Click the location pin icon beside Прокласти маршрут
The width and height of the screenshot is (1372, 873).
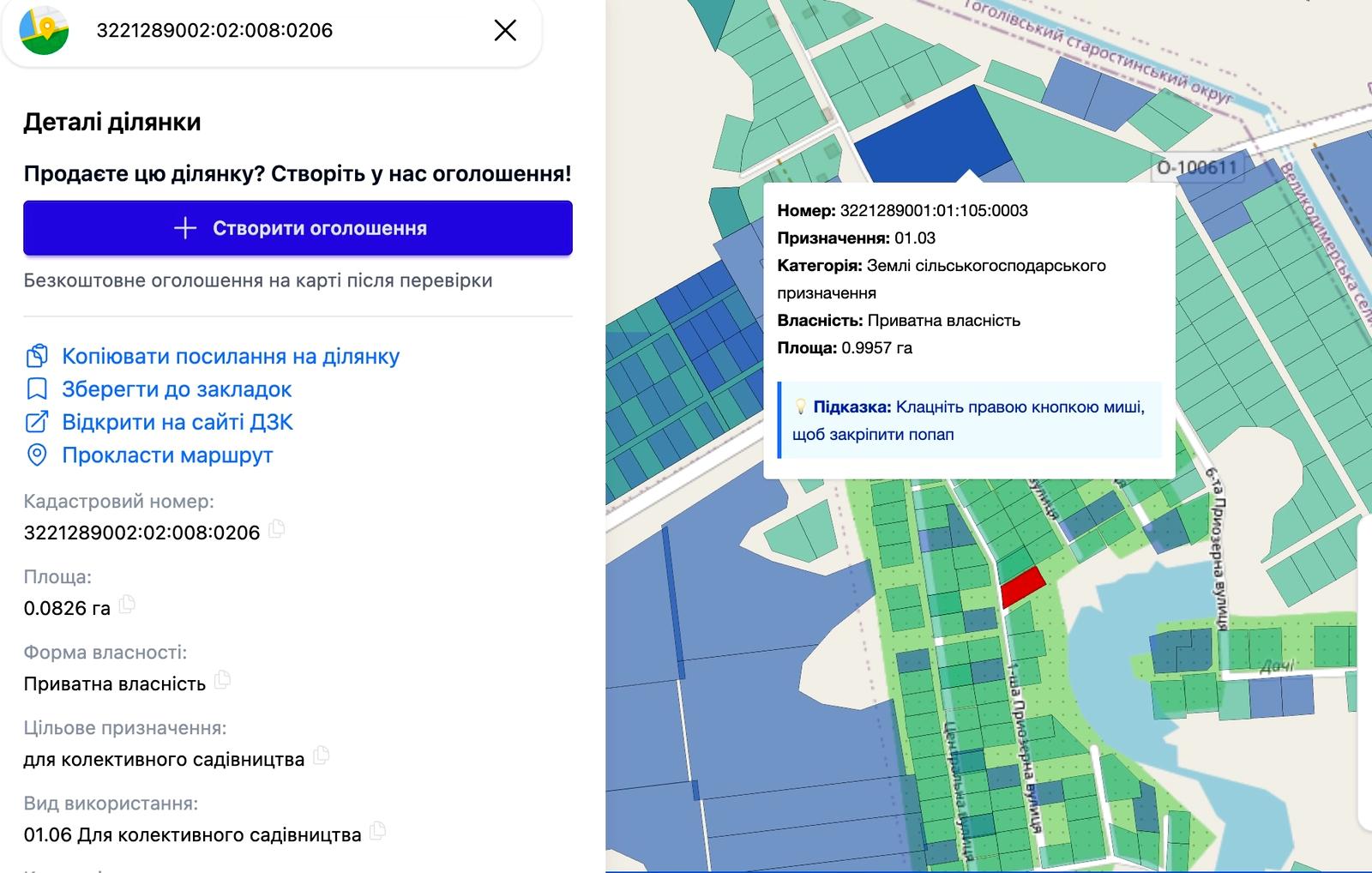pos(37,455)
